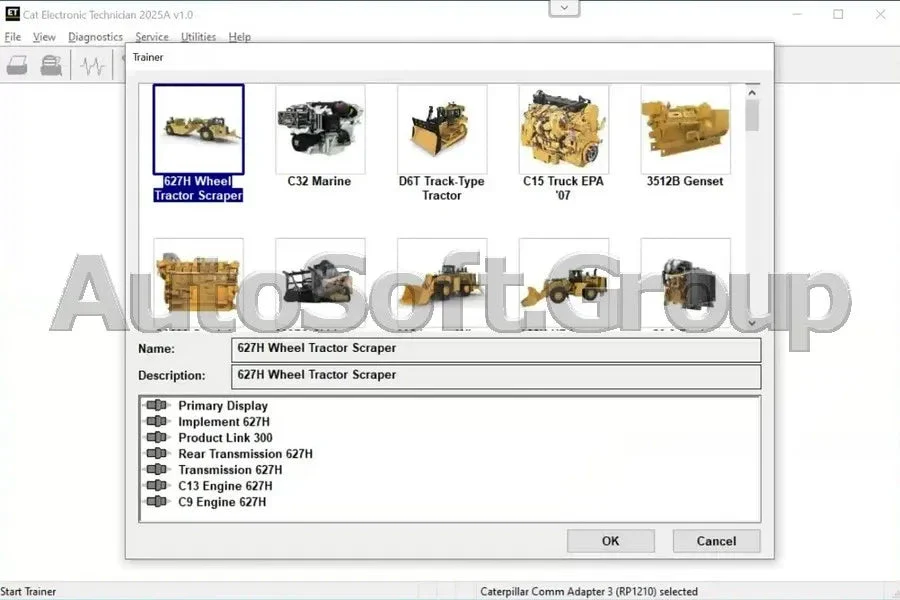This screenshot has width=900, height=600.
Task: Choose the C32 Marine engine icon
Action: point(320,129)
